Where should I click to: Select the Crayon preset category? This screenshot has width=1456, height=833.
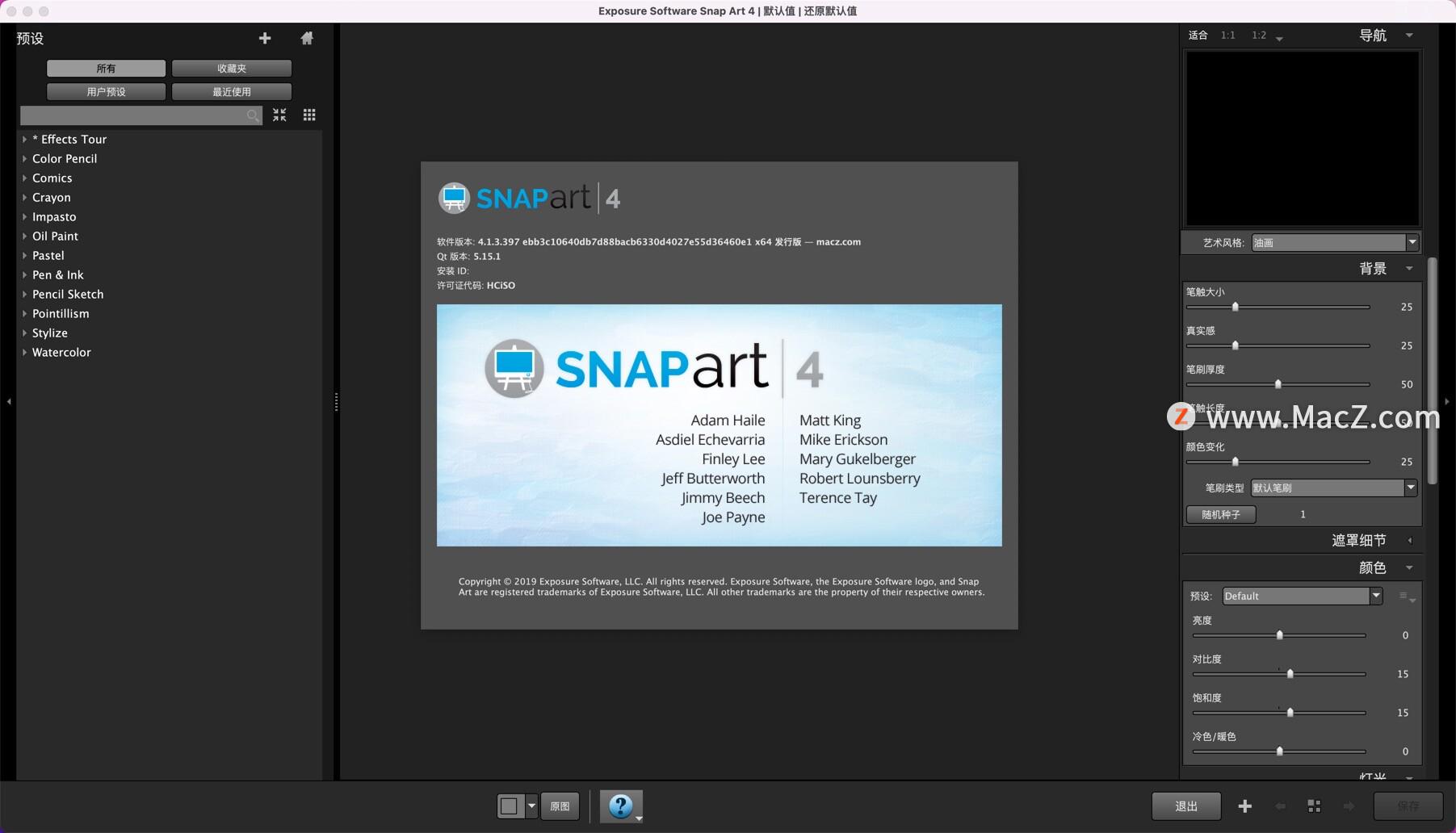(52, 198)
